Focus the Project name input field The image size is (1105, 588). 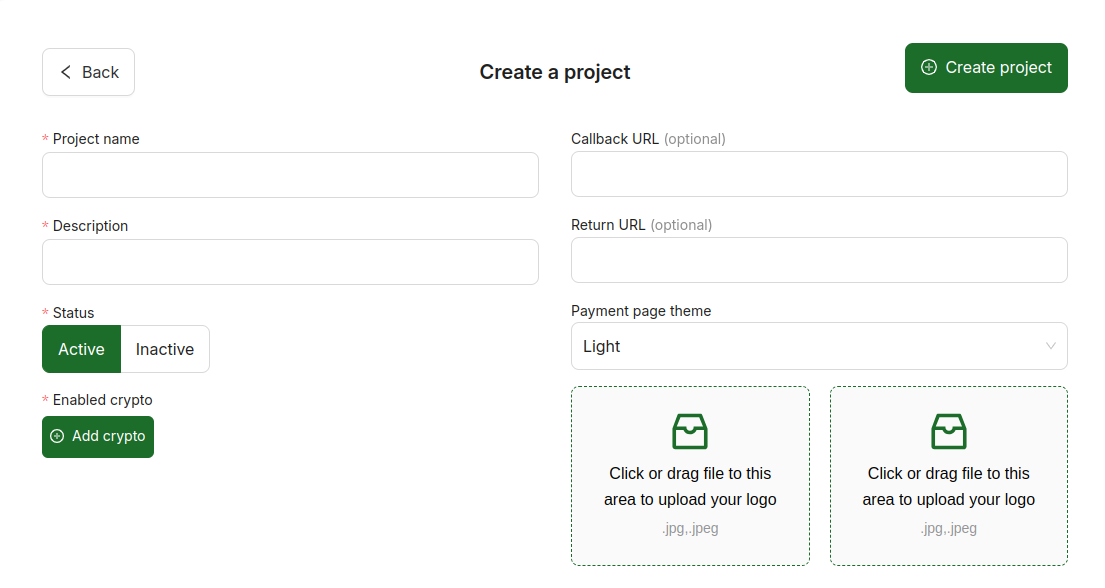click(x=290, y=175)
